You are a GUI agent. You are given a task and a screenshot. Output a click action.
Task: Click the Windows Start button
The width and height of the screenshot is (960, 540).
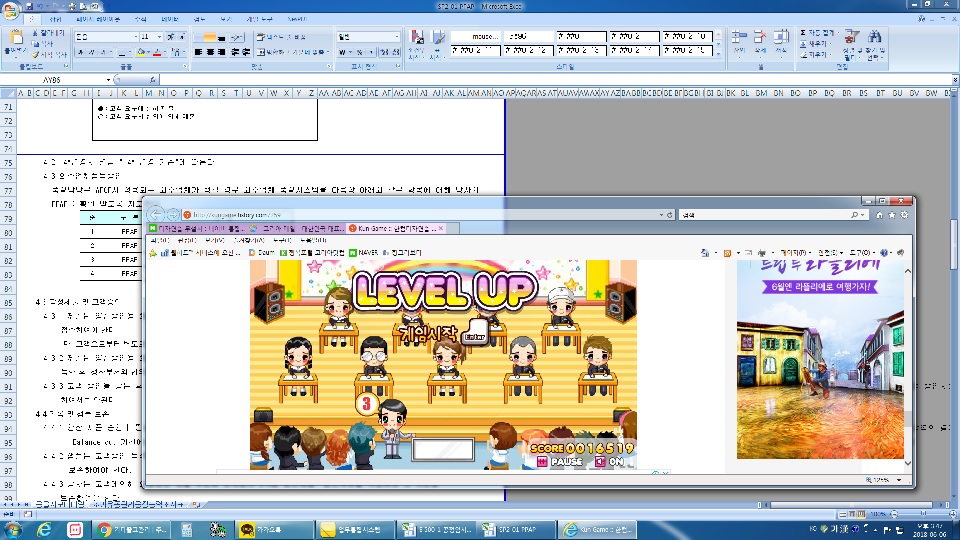[12, 530]
